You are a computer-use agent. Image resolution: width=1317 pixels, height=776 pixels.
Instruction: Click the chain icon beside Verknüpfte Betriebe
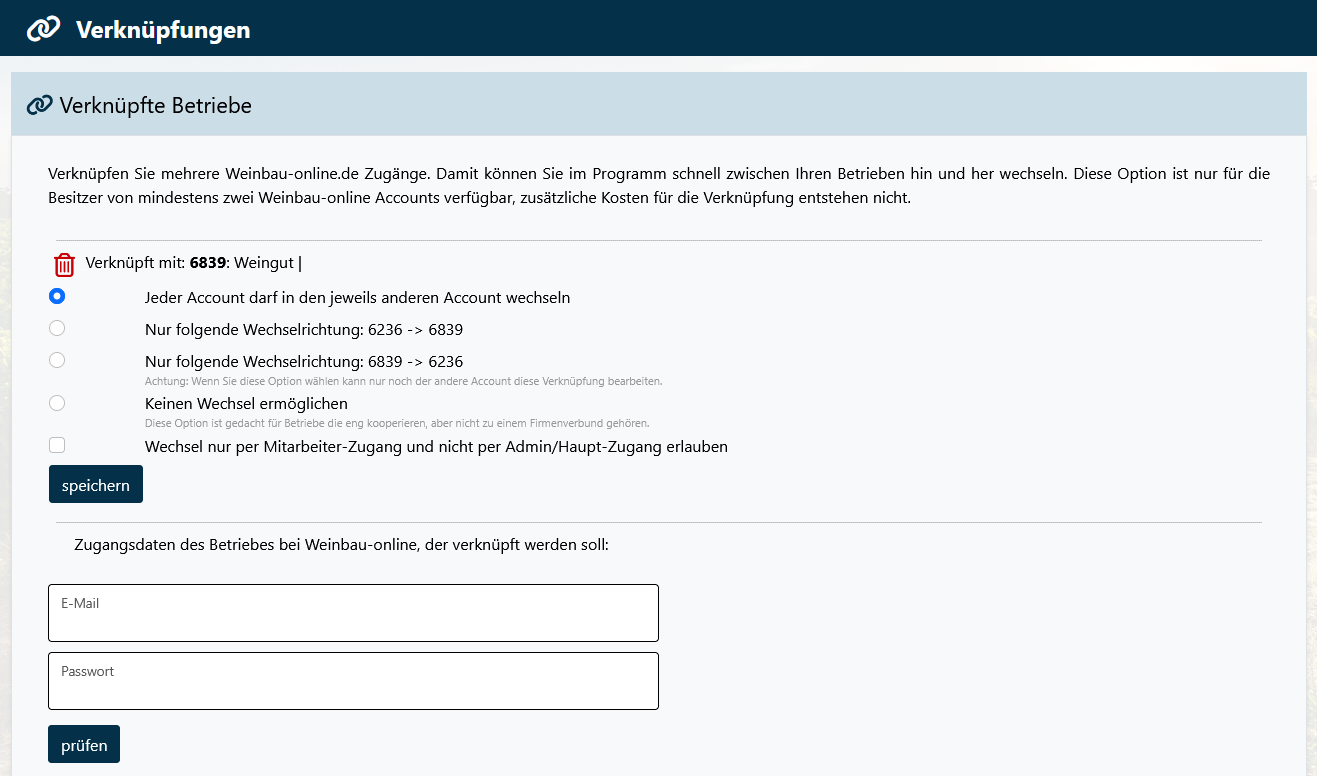click(39, 105)
